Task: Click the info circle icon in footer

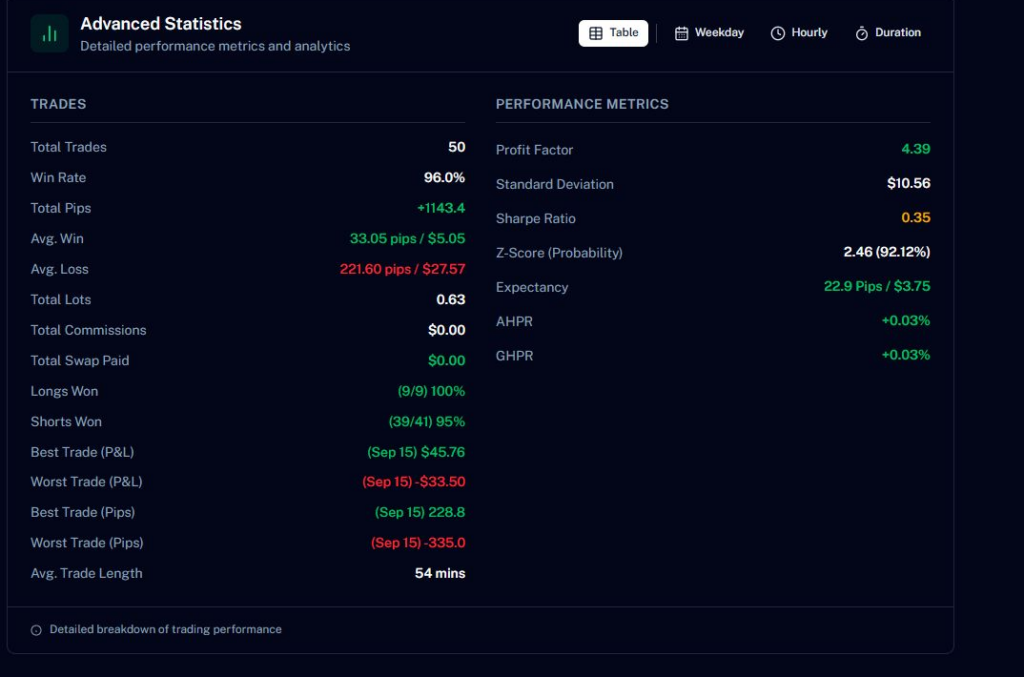Action: (36, 630)
